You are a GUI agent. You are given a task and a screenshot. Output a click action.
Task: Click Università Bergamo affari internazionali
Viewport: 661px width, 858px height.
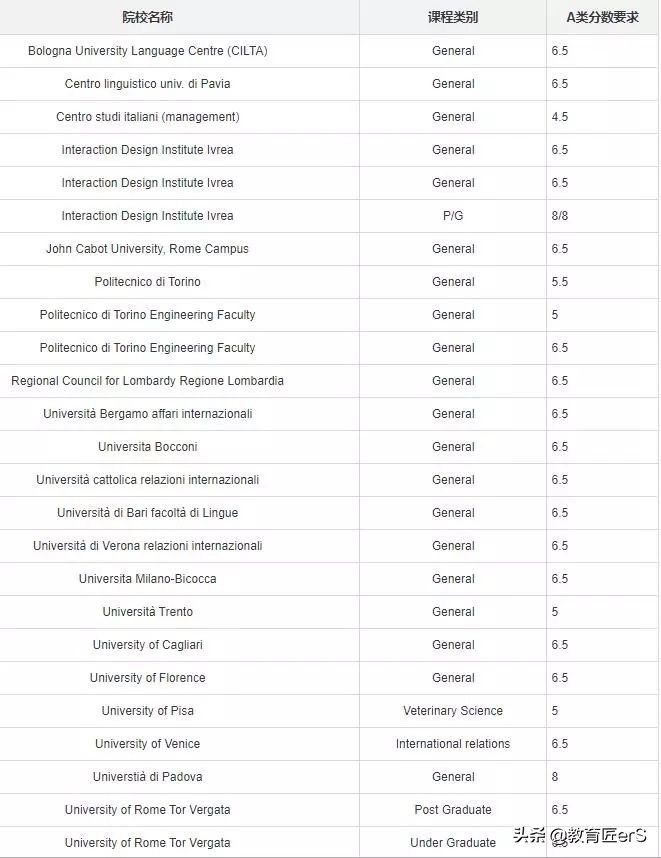click(x=148, y=414)
